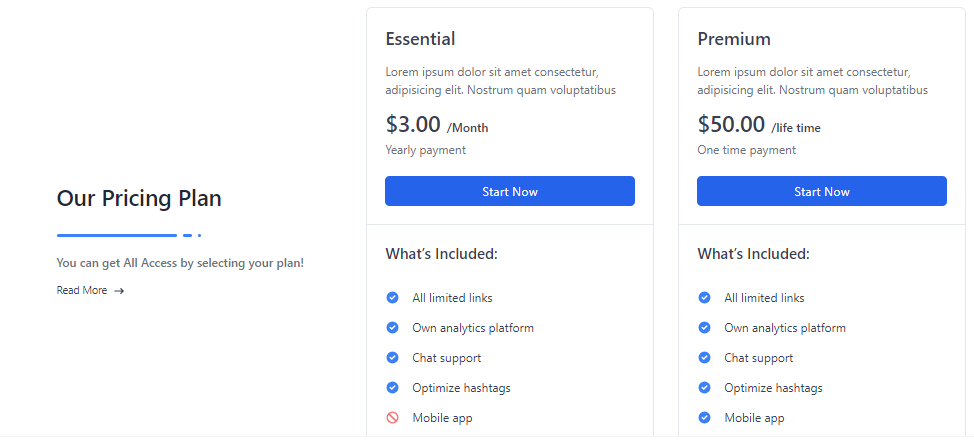Click 'All limited links' text in Essential list
The width and height of the screenshot is (974, 440).
pyautogui.click(x=452, y=298)
